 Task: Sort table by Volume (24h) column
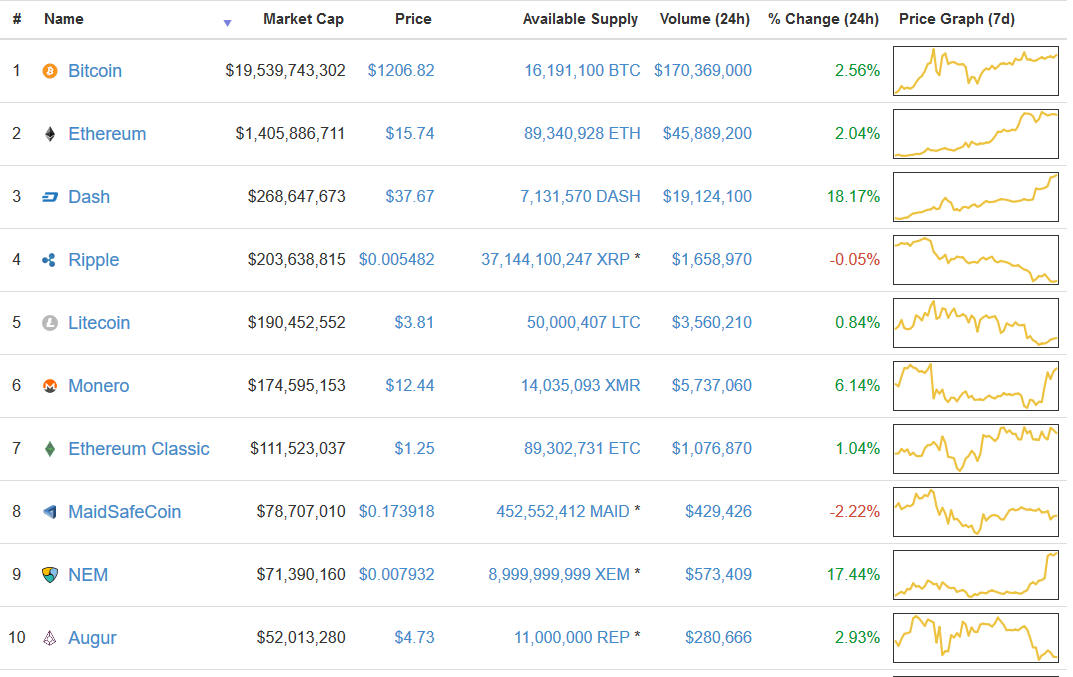pos(705,19)
